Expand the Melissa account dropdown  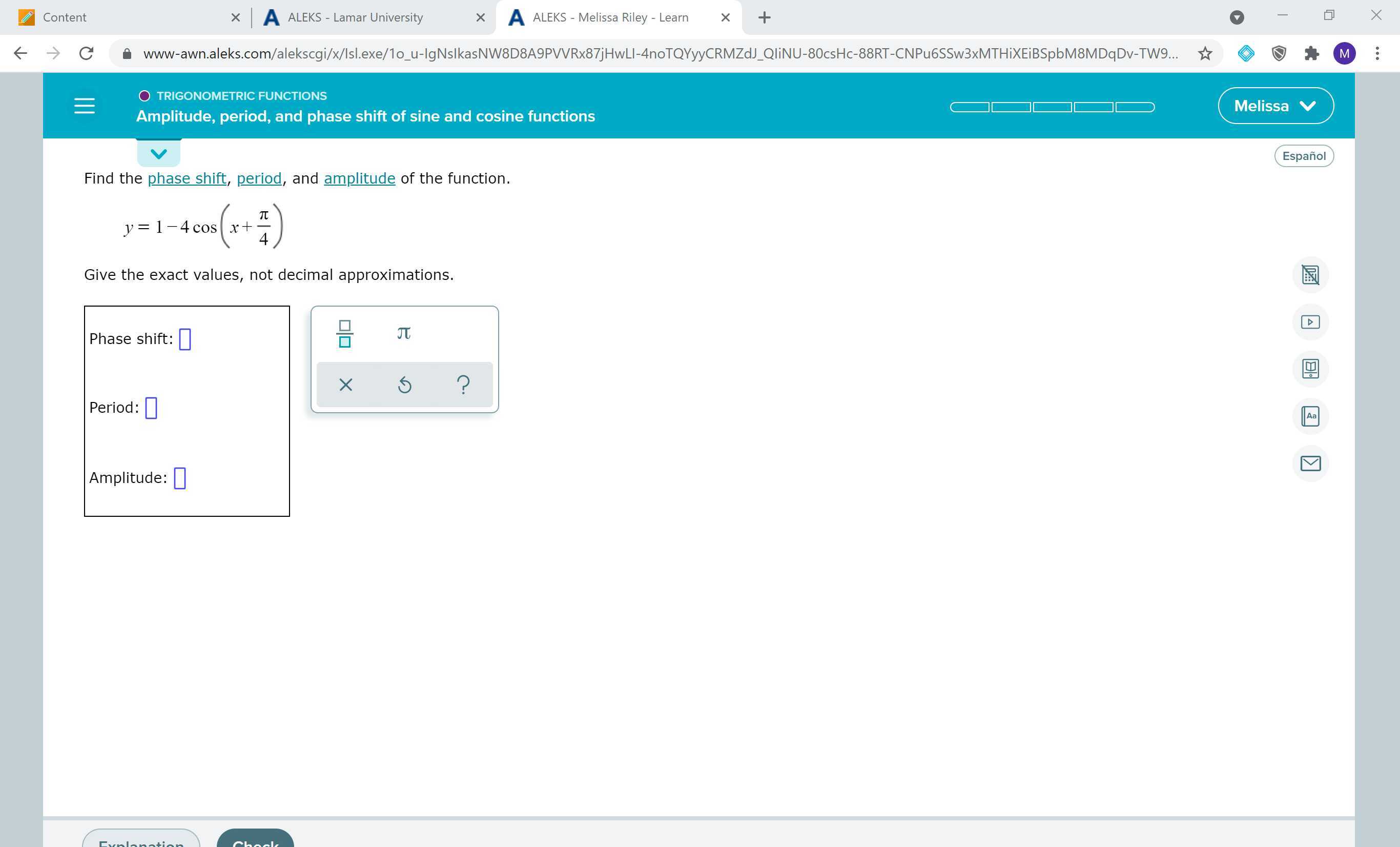pos(1275,106)
